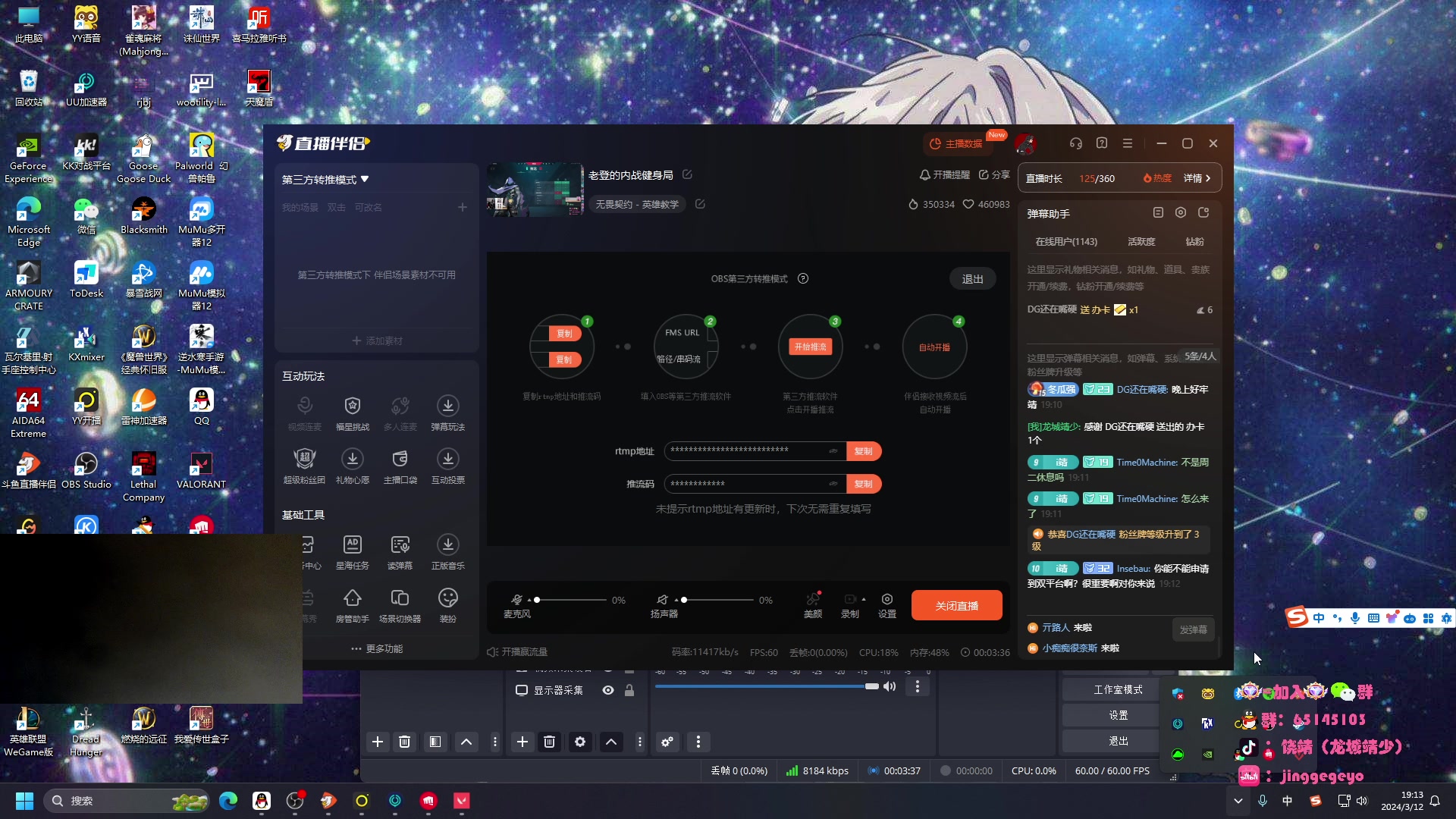Open 美颜 beauty settings

coord(813,605)
